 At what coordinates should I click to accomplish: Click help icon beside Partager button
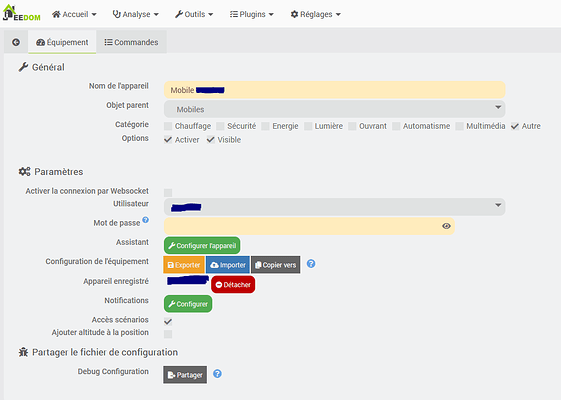point(217,374)
